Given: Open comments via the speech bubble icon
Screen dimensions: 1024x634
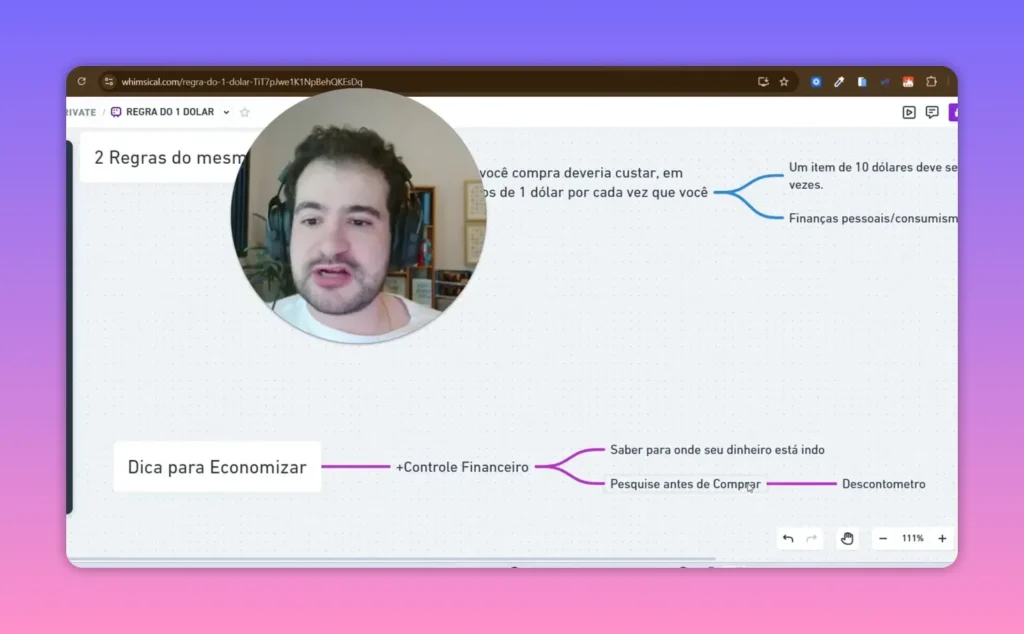Looking at the screenshot, I should click(932, 112).
